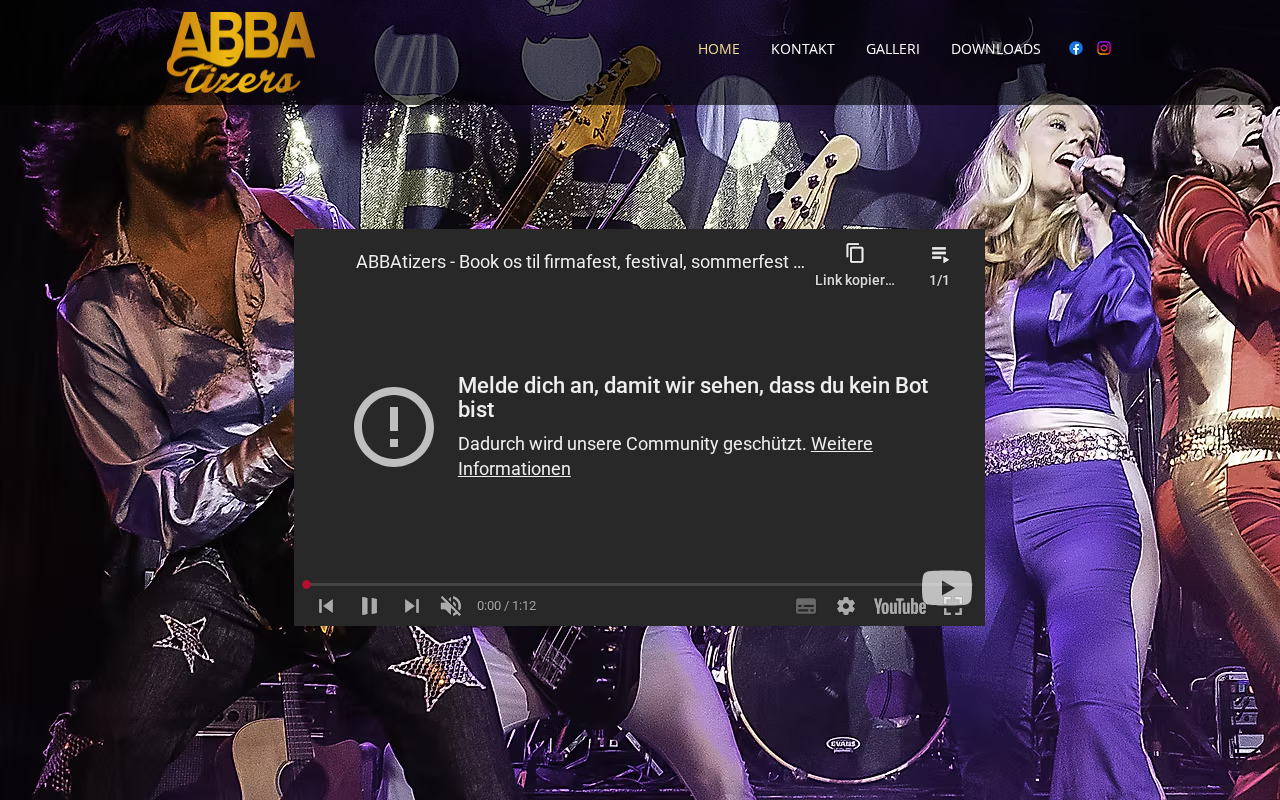Go to HOME menu item
This screenshot has height=800, width=1280.
[719, 49]
